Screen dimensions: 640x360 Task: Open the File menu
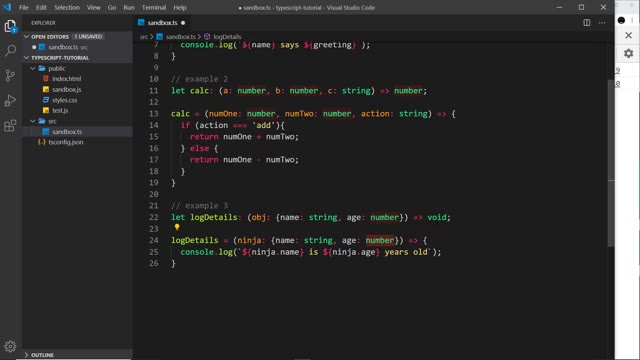coord(24,7)
